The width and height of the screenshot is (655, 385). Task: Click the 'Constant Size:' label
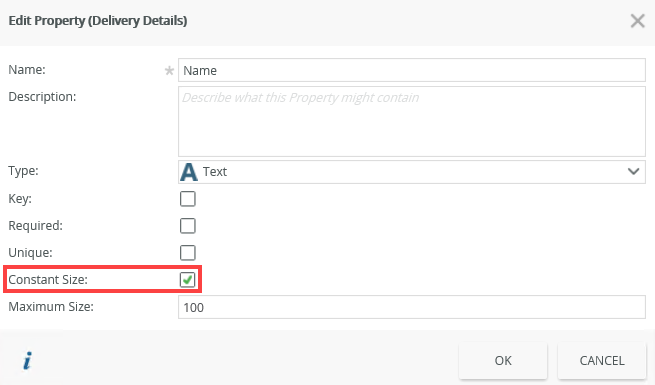point(48,279)
